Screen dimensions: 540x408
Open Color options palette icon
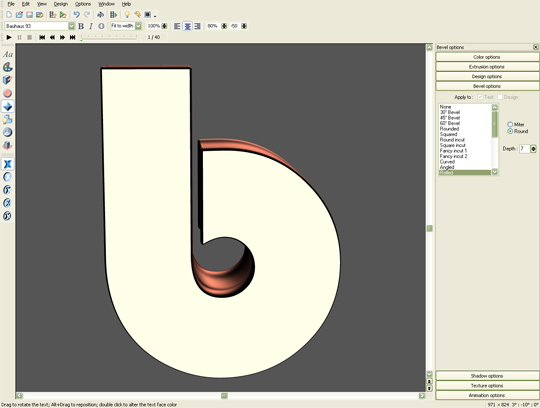click(x=8, y=67)
